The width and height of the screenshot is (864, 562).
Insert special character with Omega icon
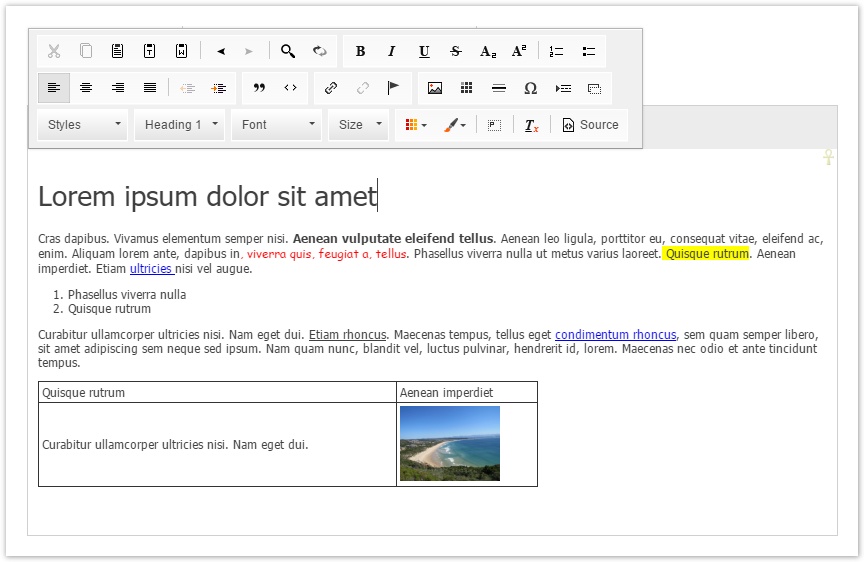coord(531,88)
